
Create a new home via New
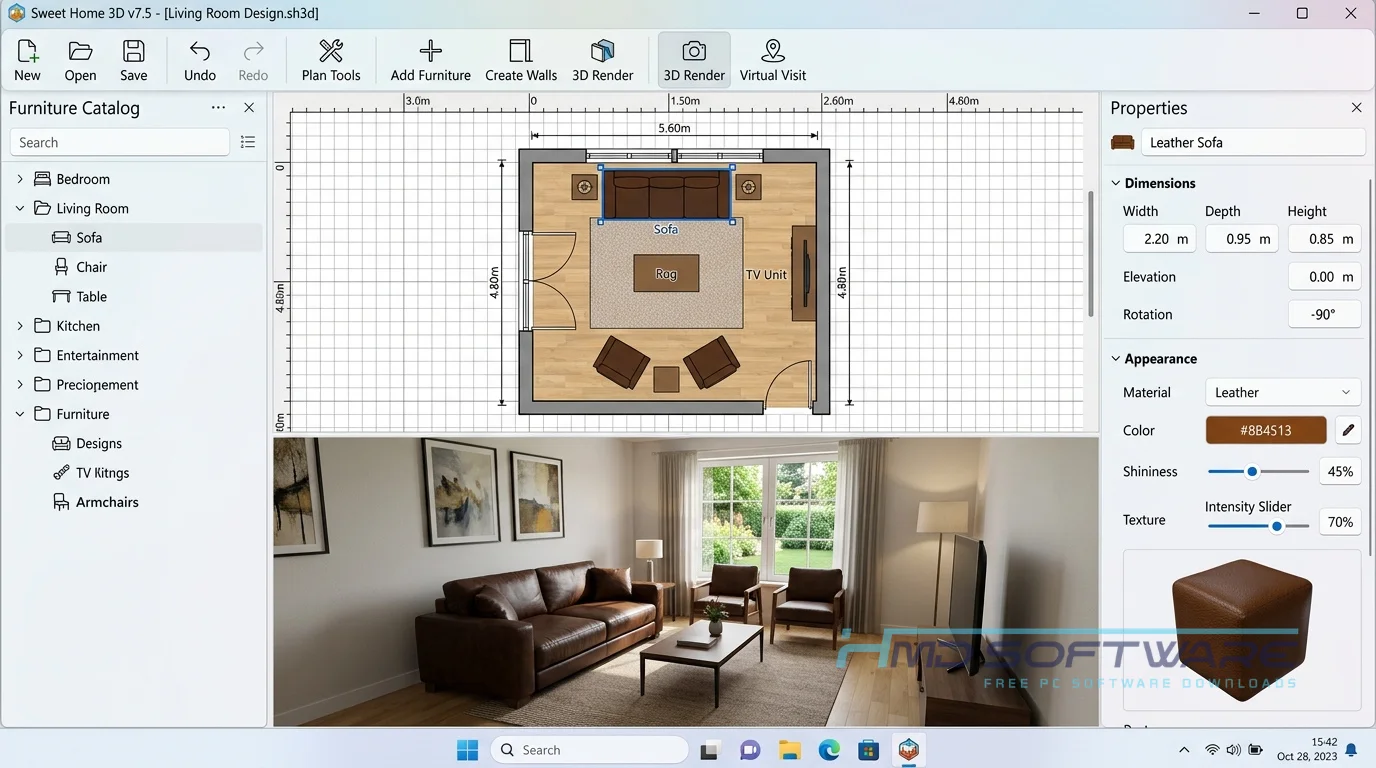click(x=27, y=60)
